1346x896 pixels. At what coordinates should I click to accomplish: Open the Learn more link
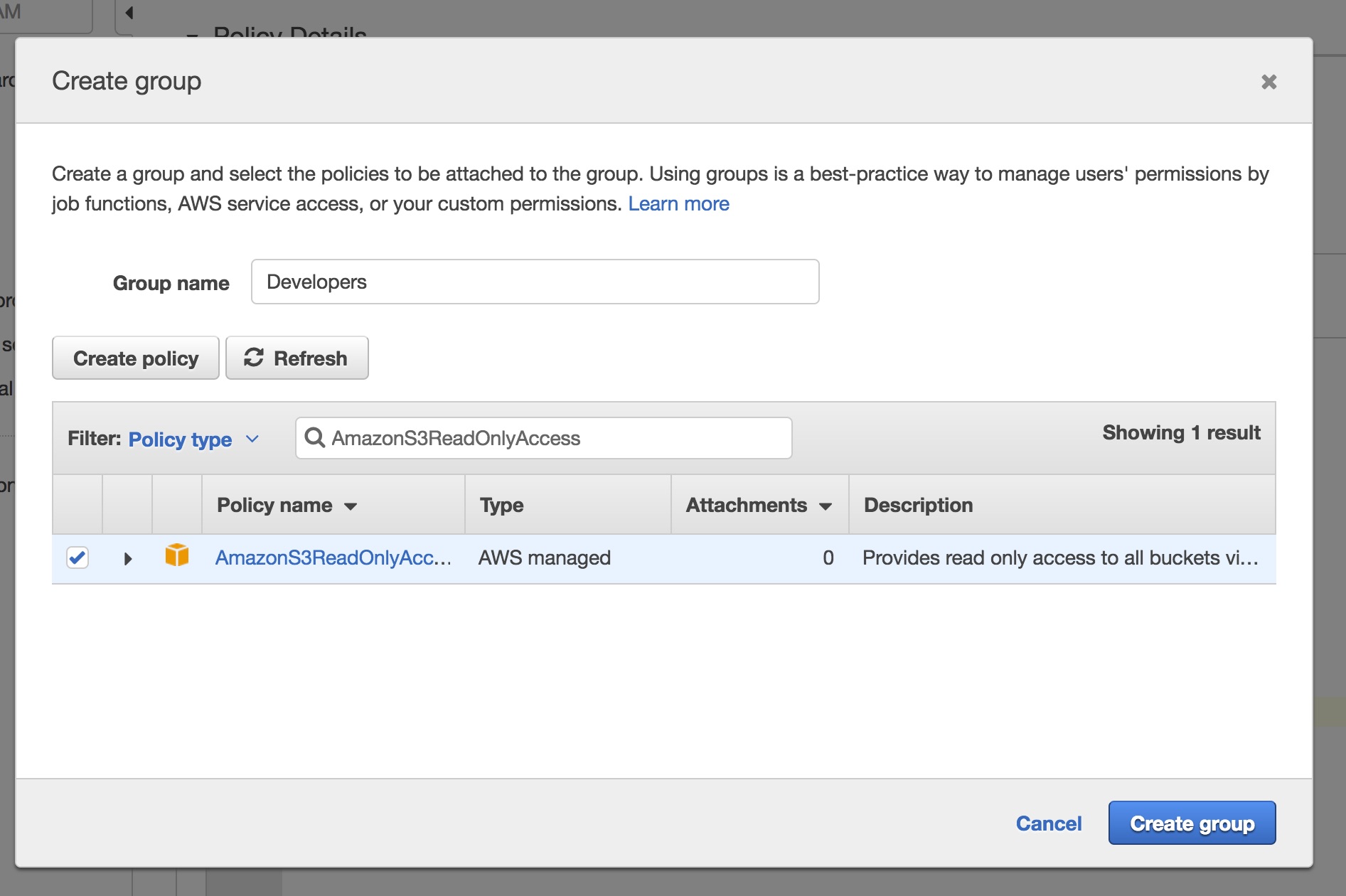pyautogui.click(x=678, y=204)
